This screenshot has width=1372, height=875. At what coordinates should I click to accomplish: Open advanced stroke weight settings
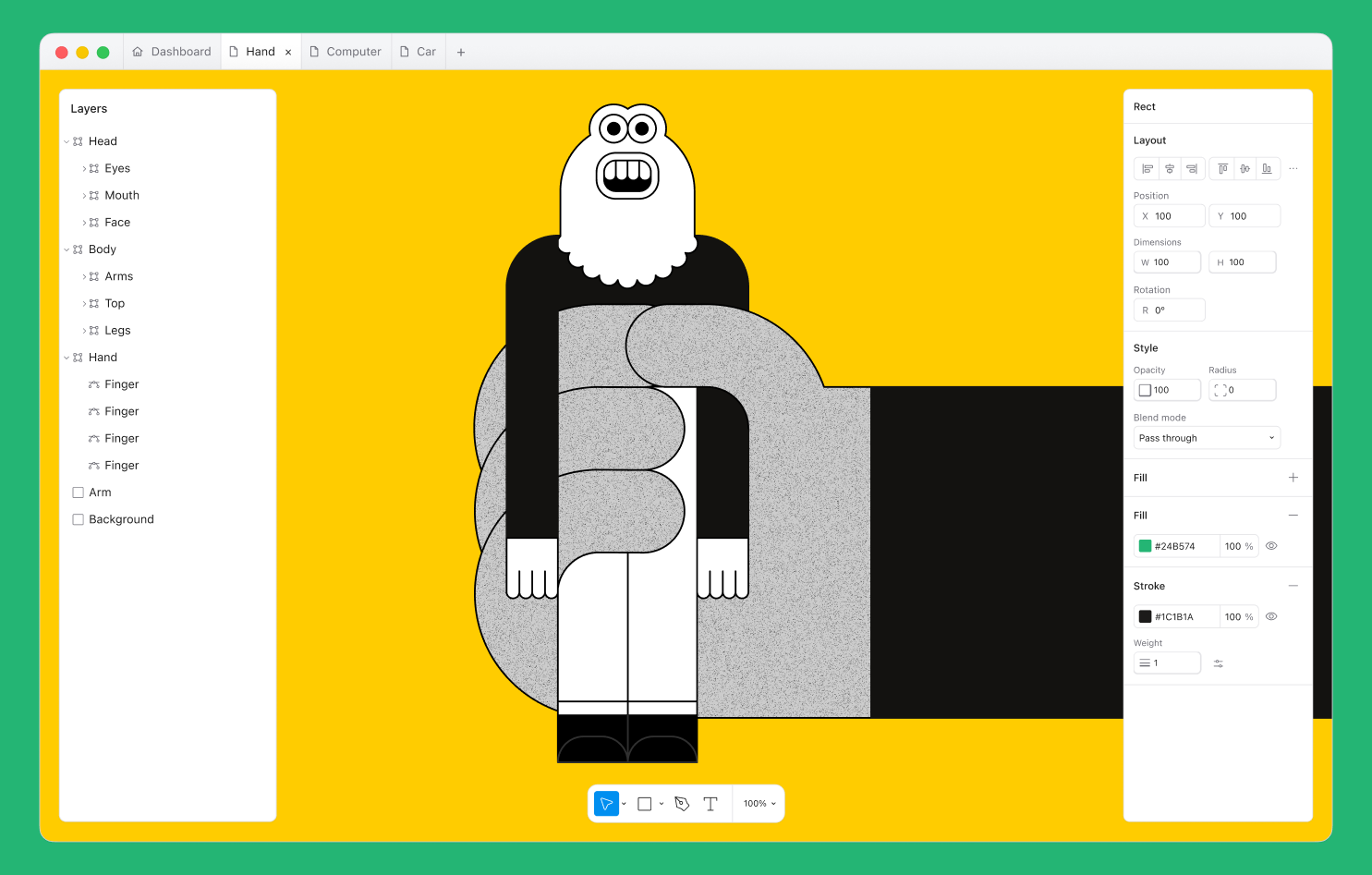(1219, 663)
